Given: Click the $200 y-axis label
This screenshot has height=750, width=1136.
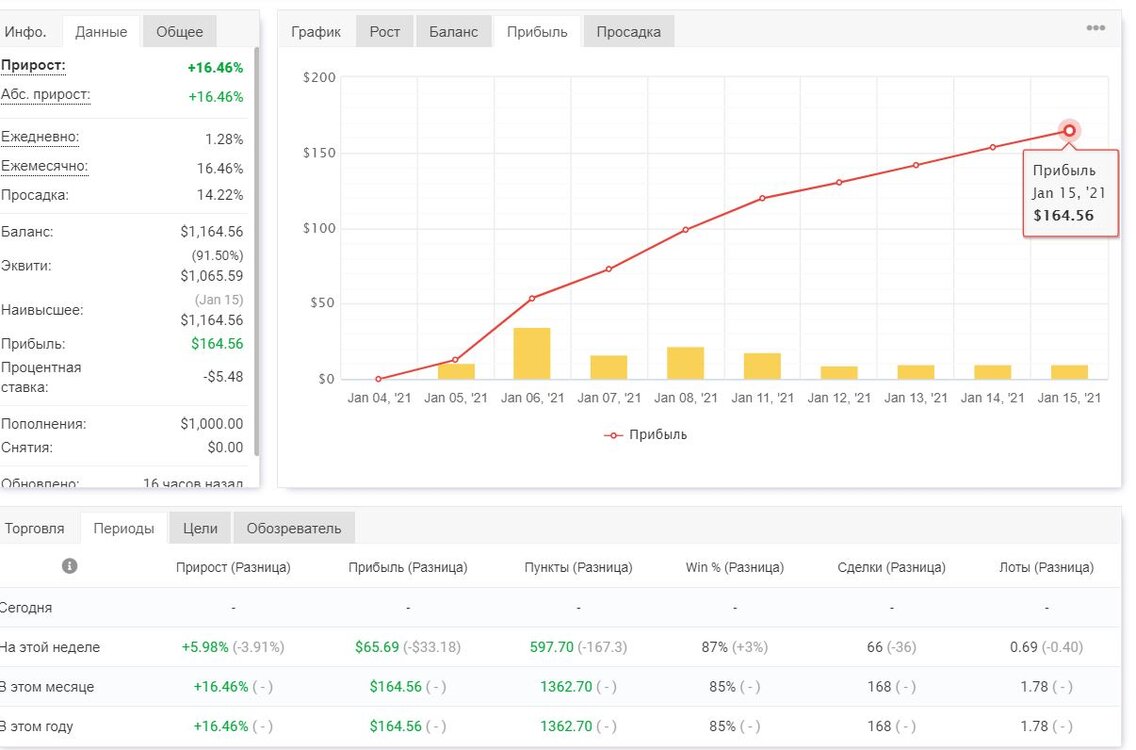Looking at the screenshot, I should click(x=320, y=78).
